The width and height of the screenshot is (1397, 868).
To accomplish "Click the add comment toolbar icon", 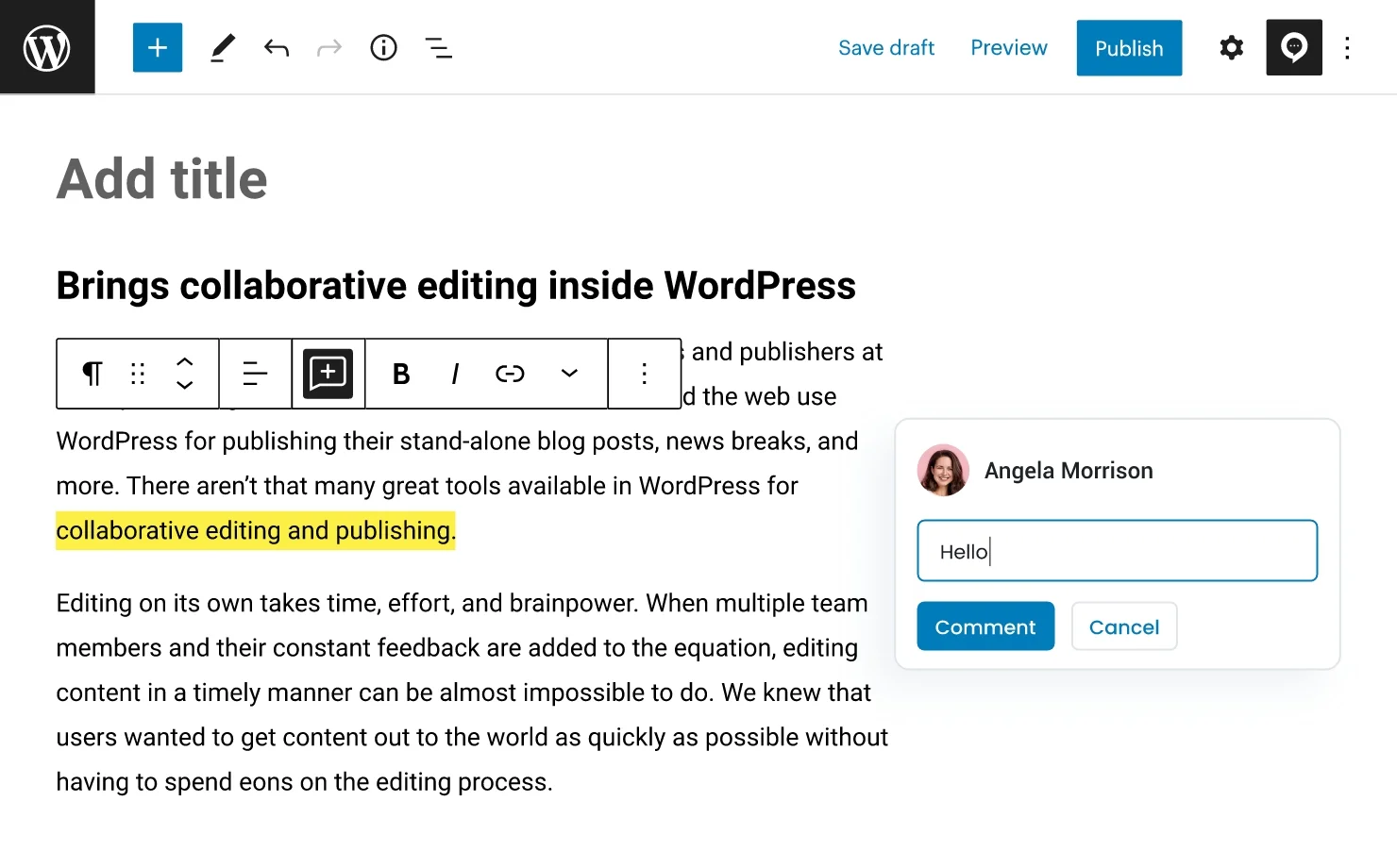I will 328,374.
